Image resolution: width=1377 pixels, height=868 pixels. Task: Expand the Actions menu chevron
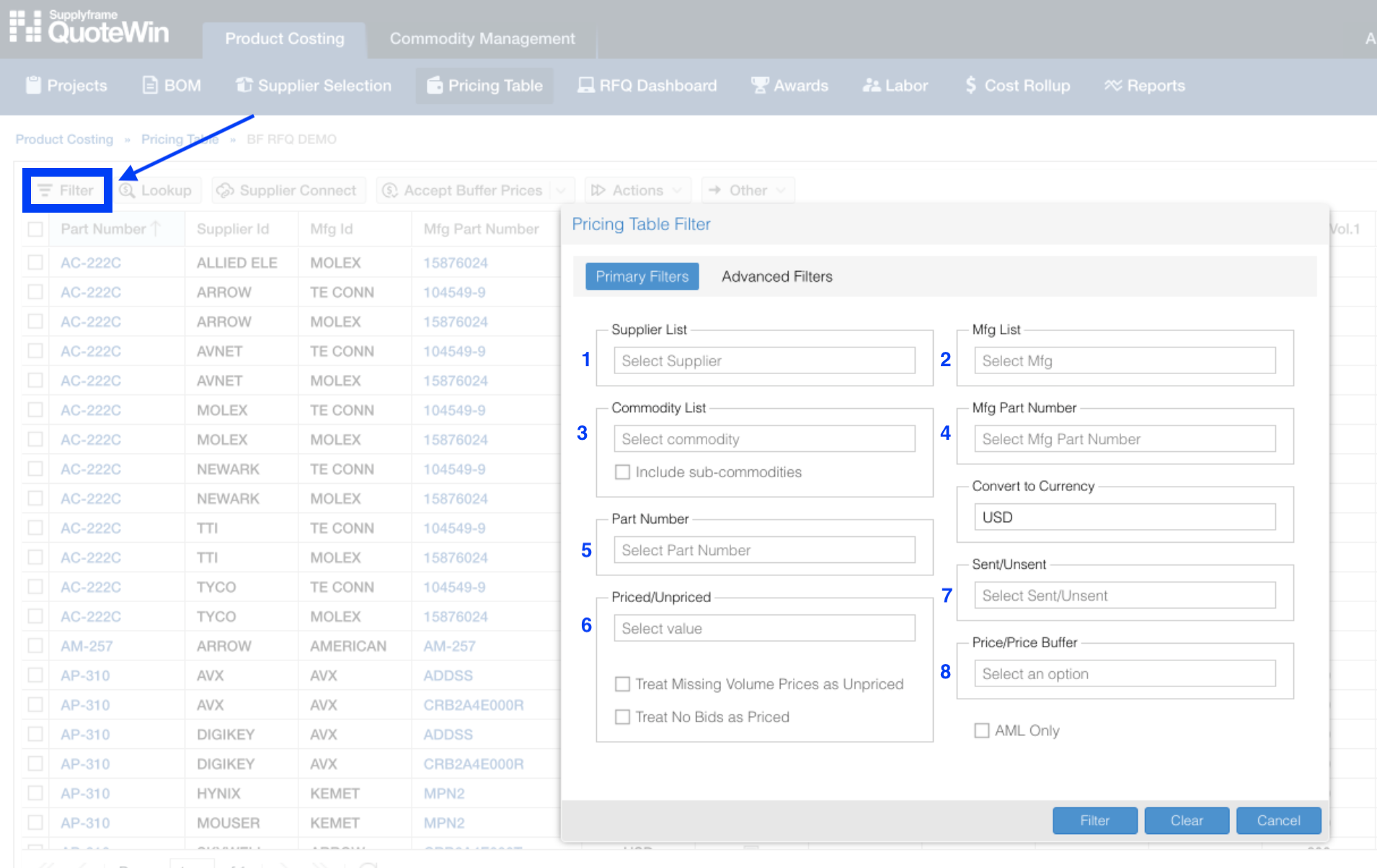(x=677, y=190)
